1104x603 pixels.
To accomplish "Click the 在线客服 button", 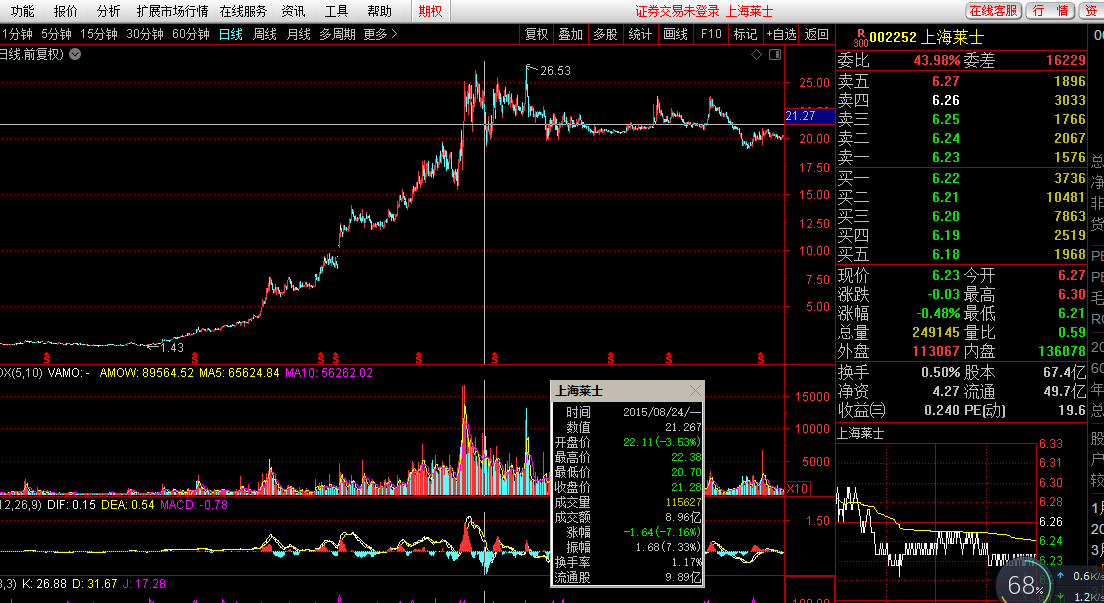I will [x=993, y=11].
